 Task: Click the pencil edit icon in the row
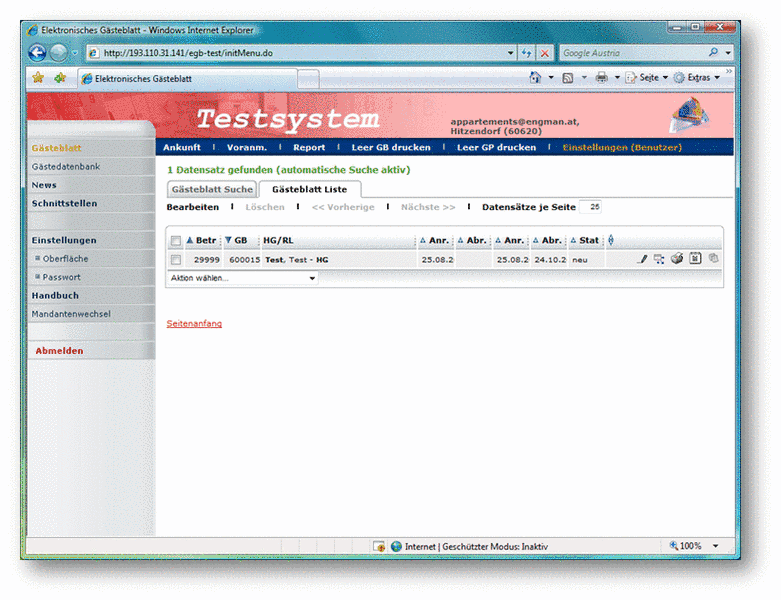(x=643, y=259)
